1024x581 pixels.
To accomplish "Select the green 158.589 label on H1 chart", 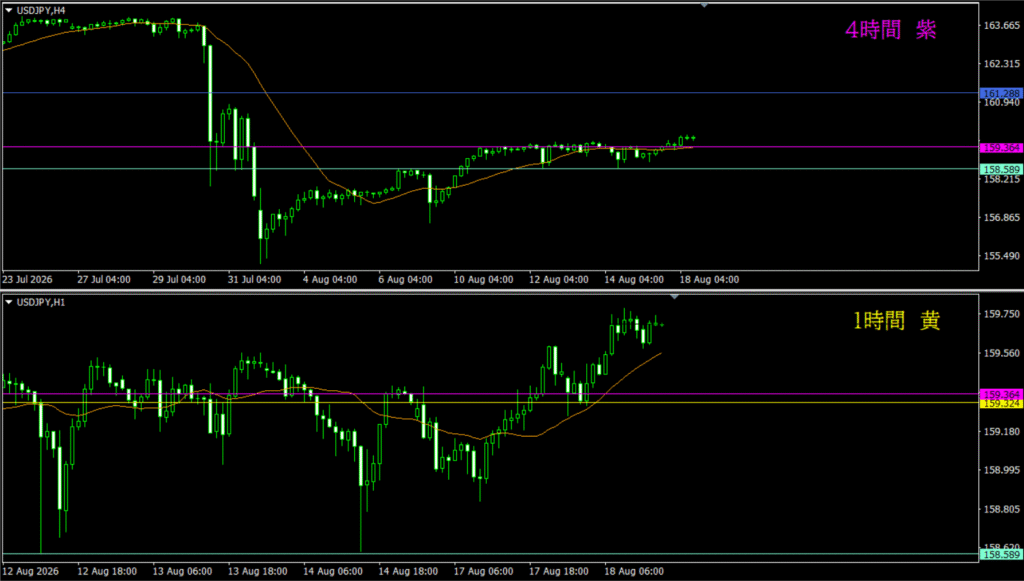I will tap(1001, 554).
